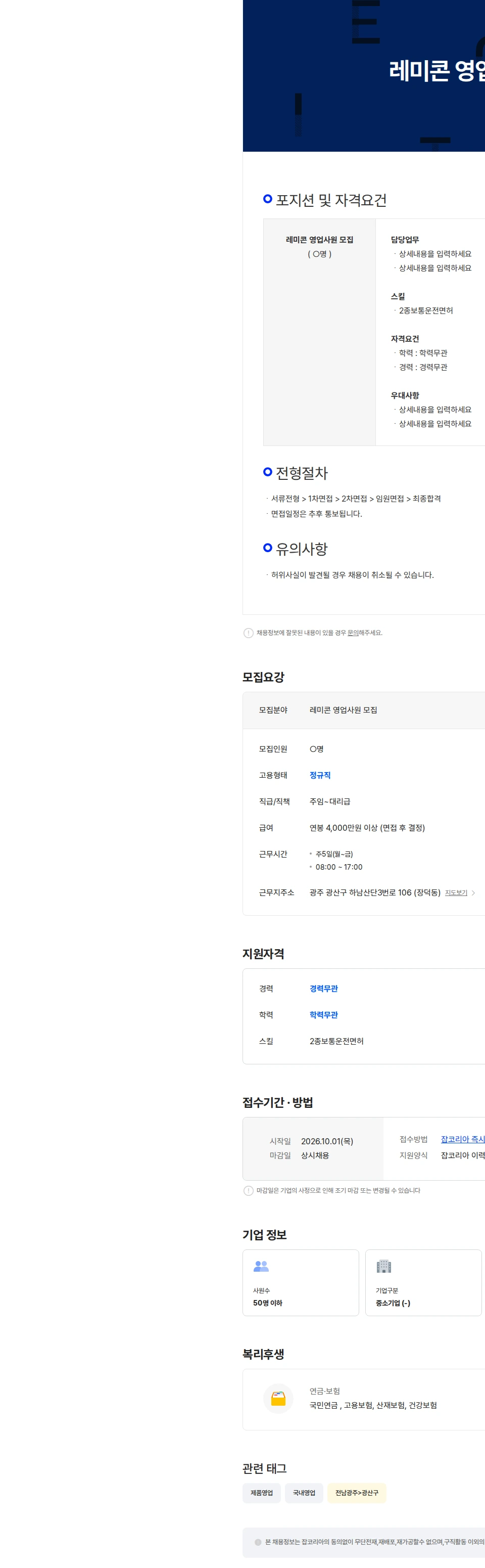Click the circle bullet icon before 유의사항

coord(268,548)
